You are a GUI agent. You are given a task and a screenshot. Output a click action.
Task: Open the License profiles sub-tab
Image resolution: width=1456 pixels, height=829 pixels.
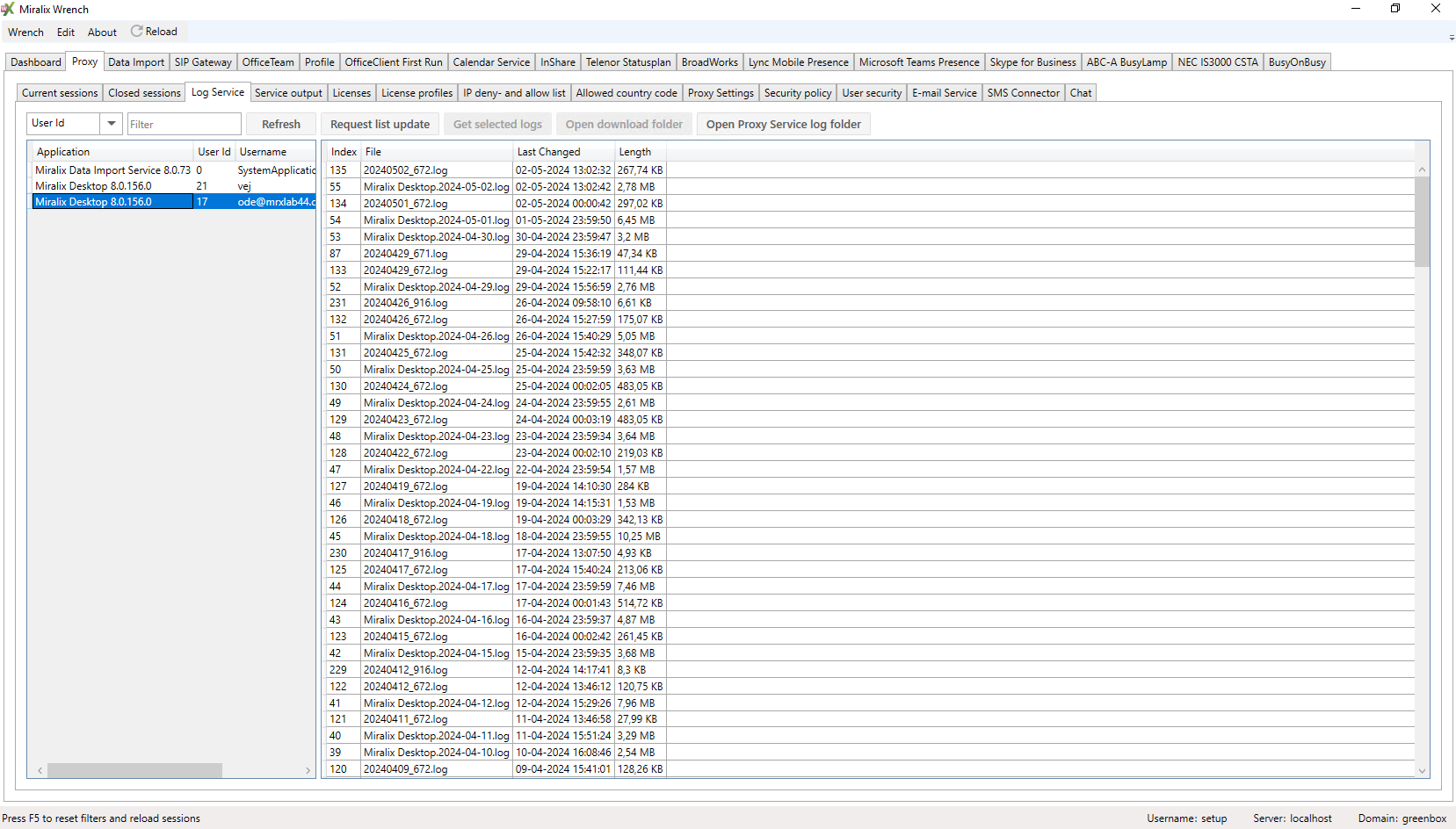417,93
